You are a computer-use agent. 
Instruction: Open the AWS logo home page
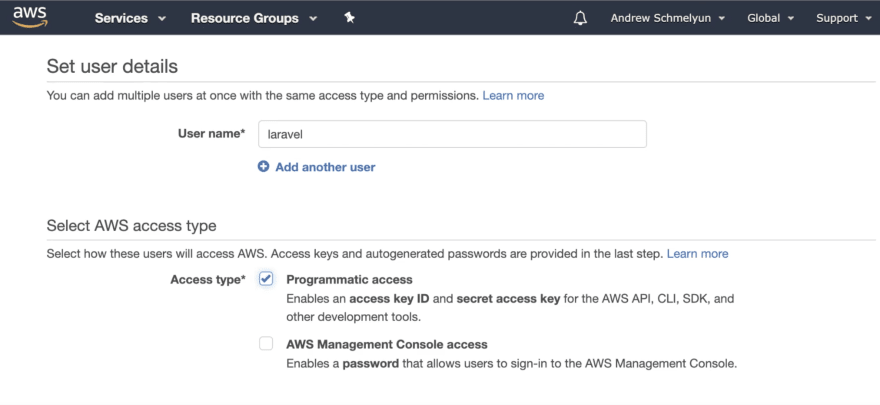point(30,17)
